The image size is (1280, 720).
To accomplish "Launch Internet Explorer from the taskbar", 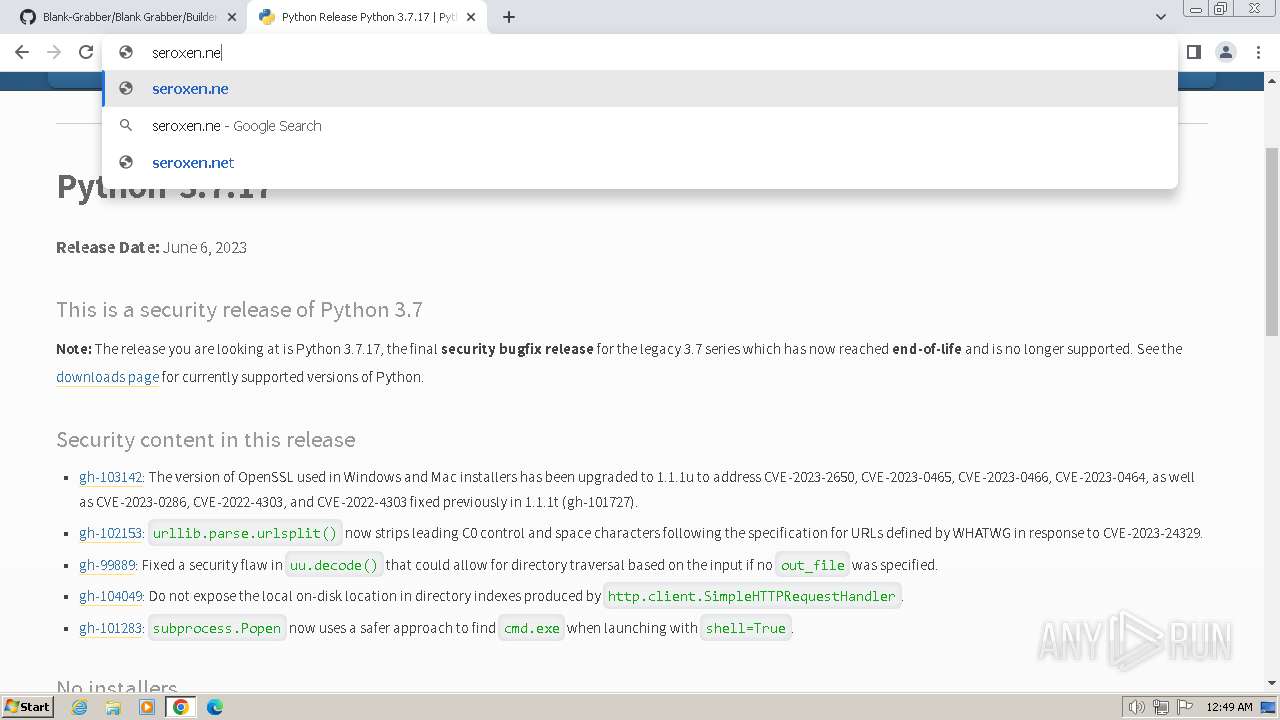I will [x=79, y=707].
